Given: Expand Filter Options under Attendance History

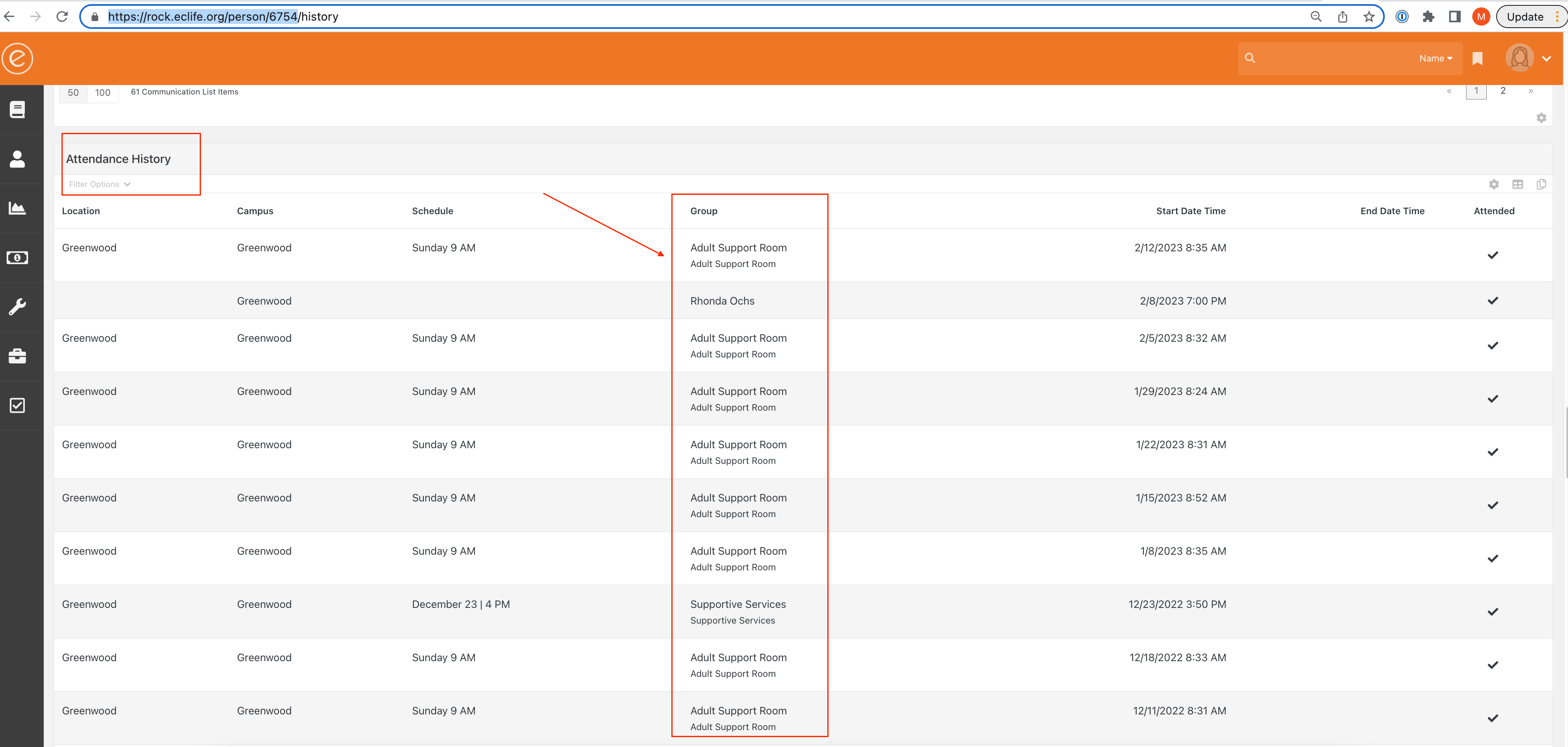Looking at the screenshot, I should [100, 184].
